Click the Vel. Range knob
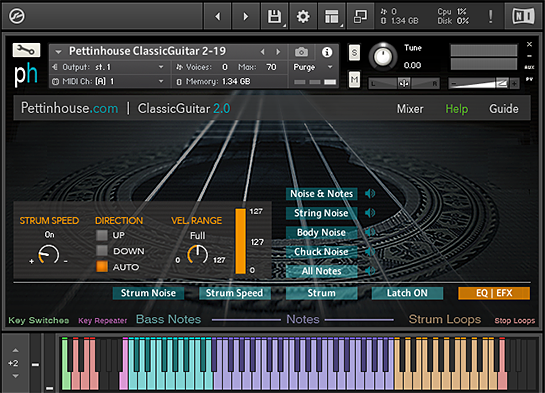The height and width of the screenshot is (393, 545). 197,255
